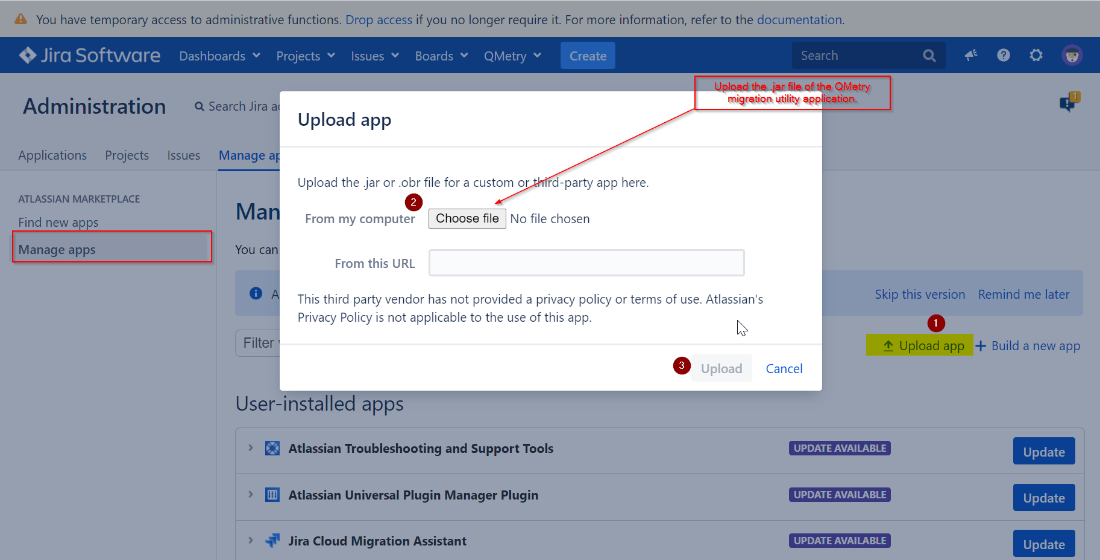Expand Atlassian Universal Plugin Manager Plugin row

pyautogui.click(x=250, y=494)
